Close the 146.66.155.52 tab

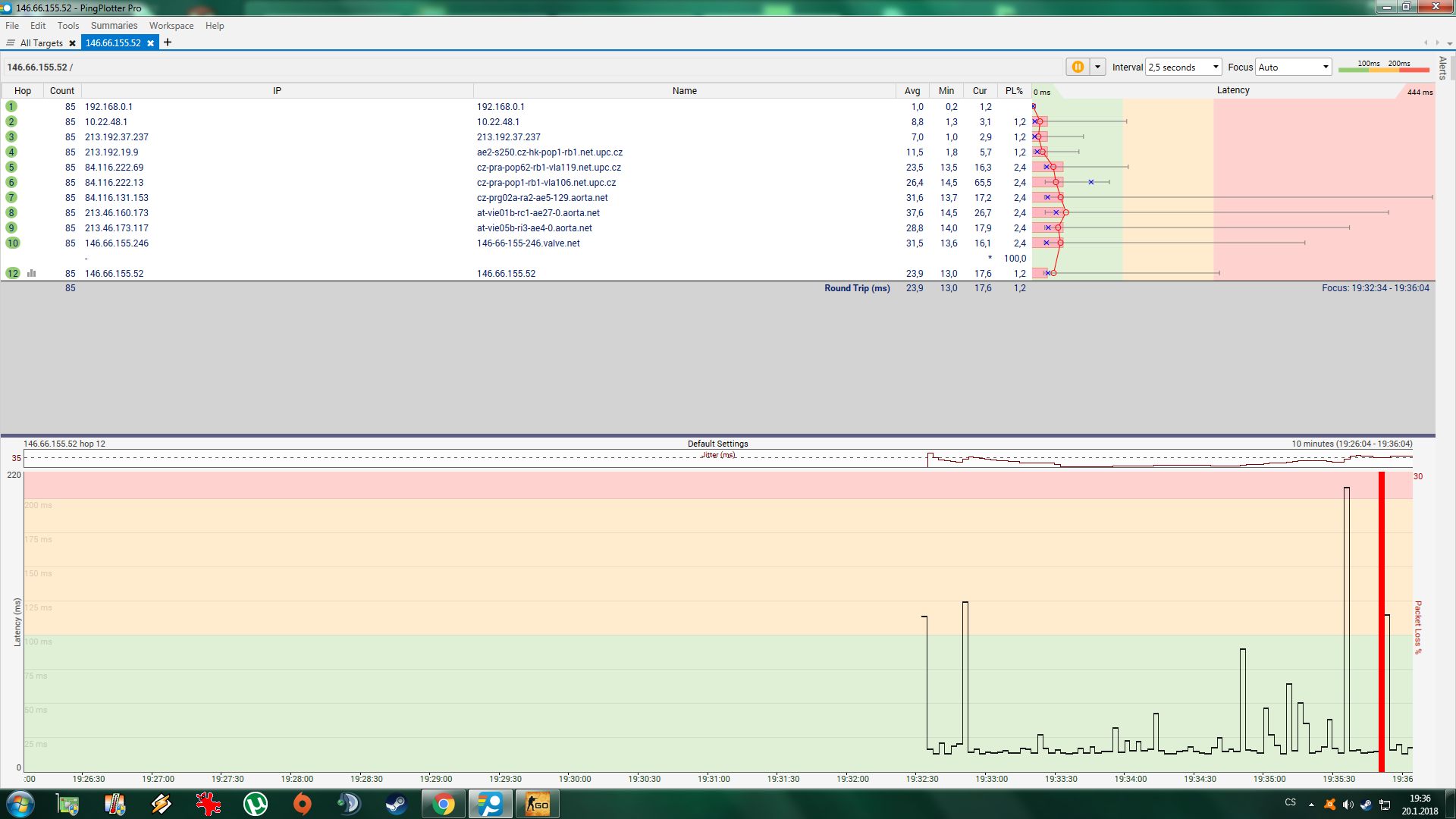coord(150,43)
